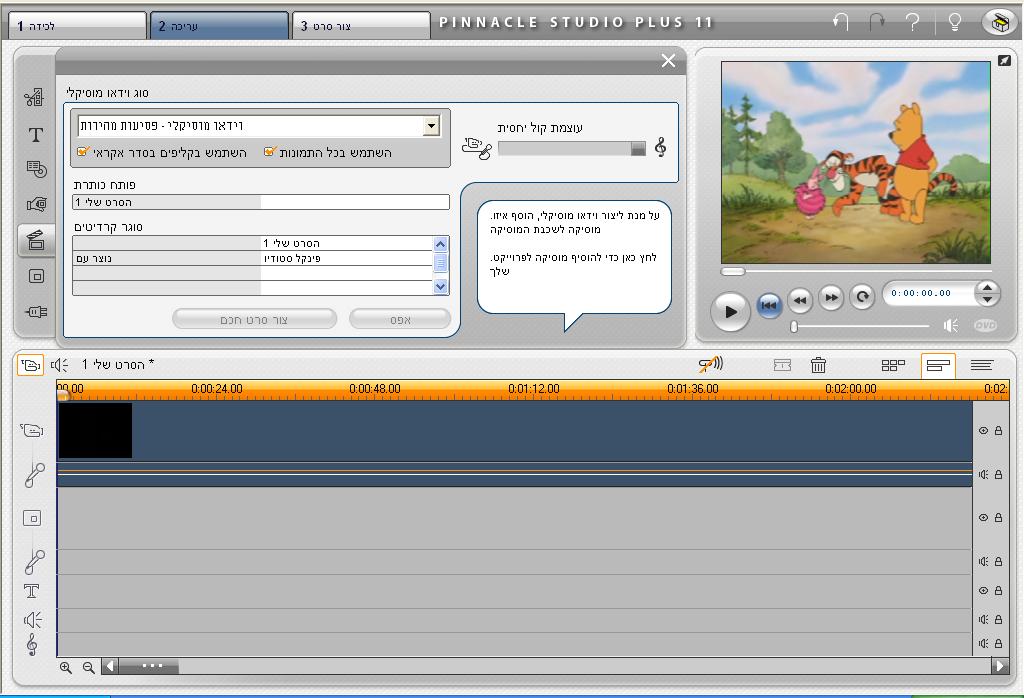This screenshot has height=698, width=1024.
Task: Switch to Timeline view
Action: pyautogui.click(x=938, y=365)
